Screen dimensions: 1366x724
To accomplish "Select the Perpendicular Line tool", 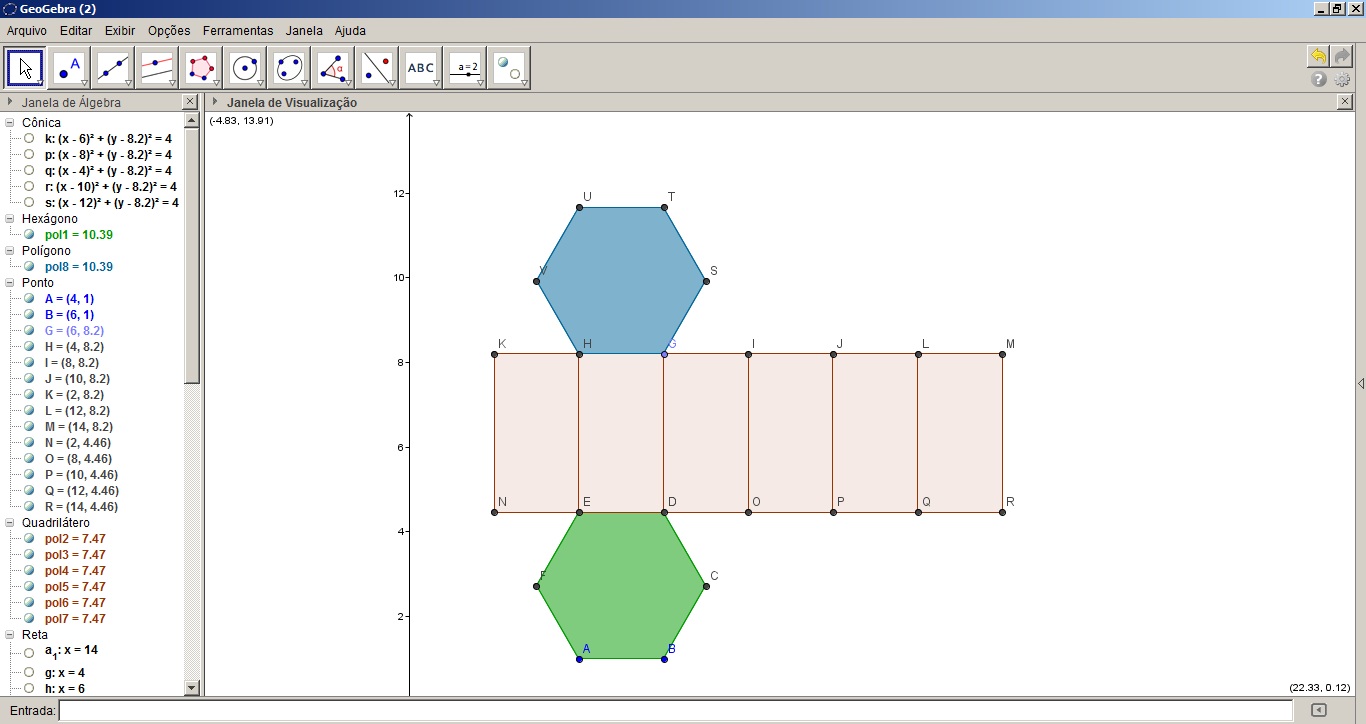I will click(x=158, y=68).
